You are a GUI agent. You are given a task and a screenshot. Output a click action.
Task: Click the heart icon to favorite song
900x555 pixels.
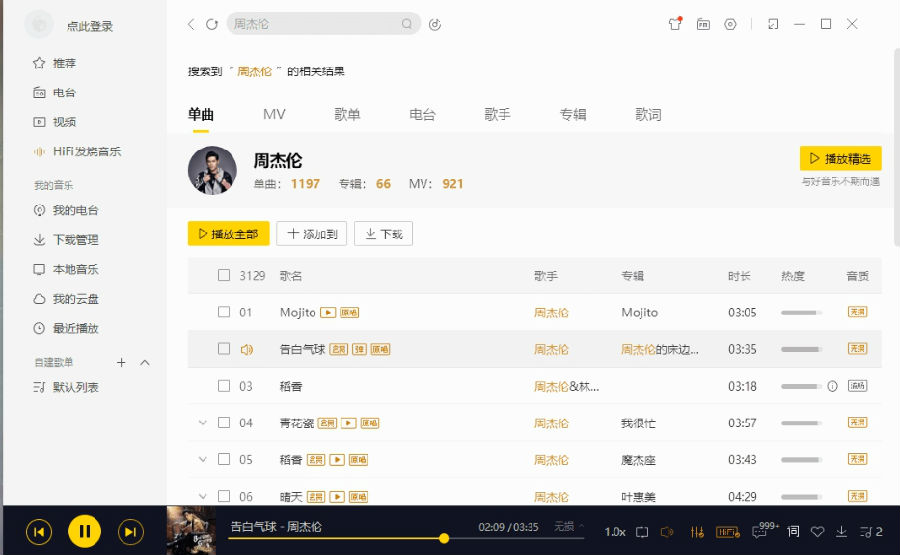click(817, 531)
